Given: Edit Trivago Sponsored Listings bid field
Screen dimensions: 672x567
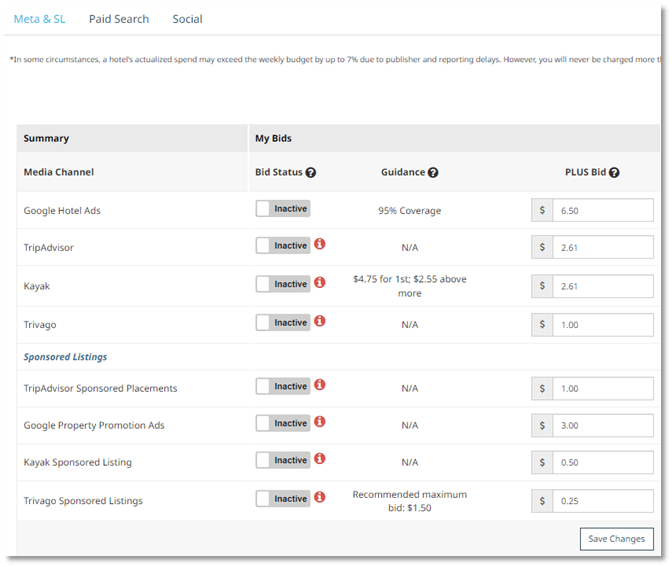Looking at the screenshot, I should (603, 501).
